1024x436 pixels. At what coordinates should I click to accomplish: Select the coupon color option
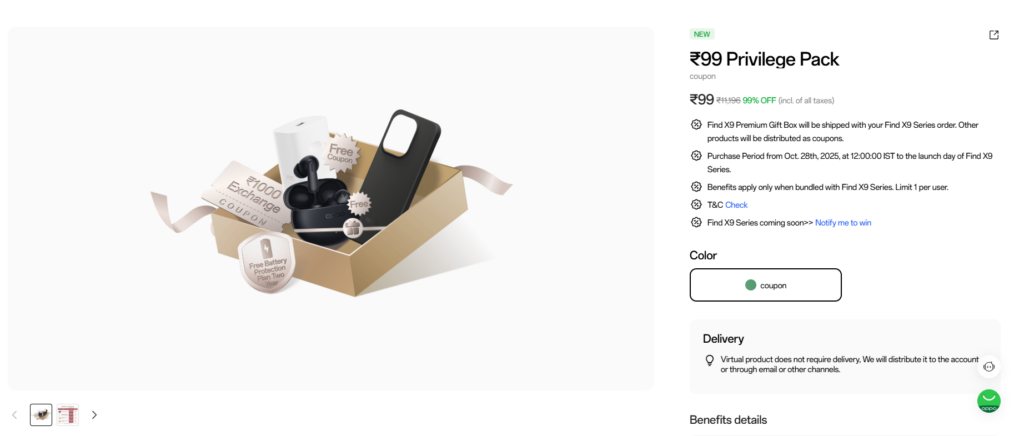click(765, 285)
